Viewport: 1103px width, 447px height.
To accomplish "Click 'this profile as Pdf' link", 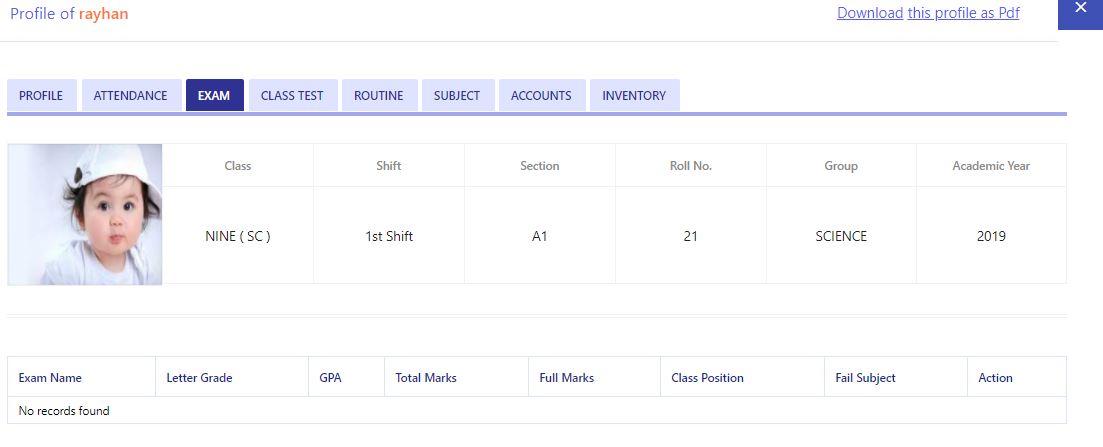I will click(963, 13).
